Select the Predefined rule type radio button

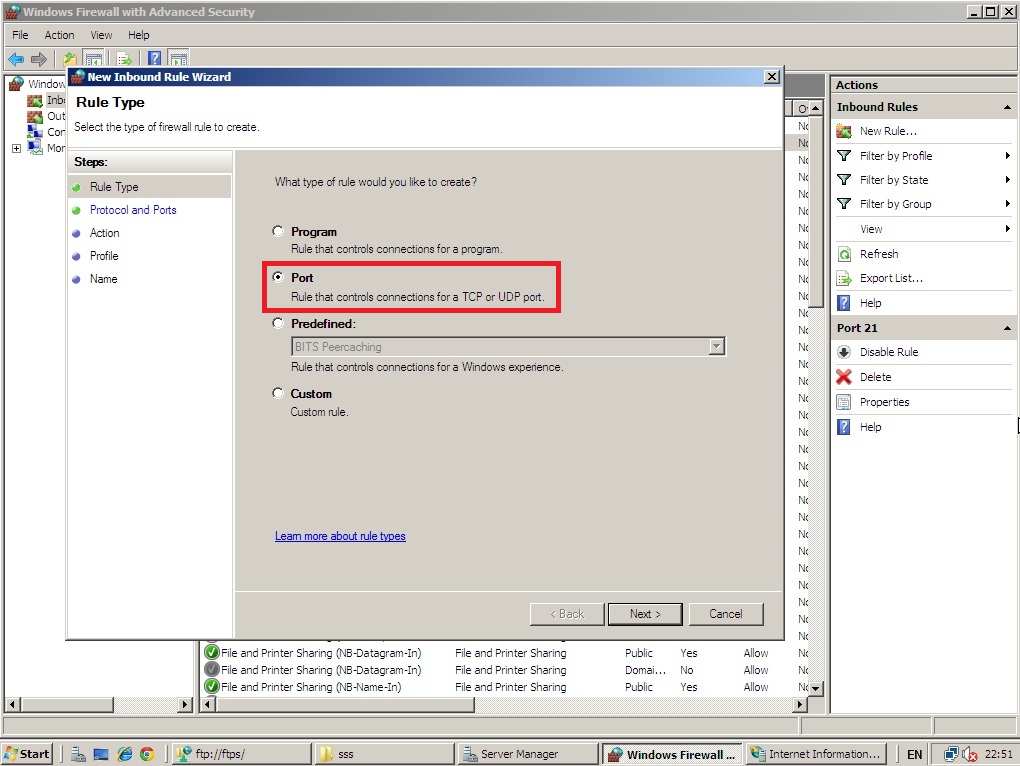coord(278,323)
